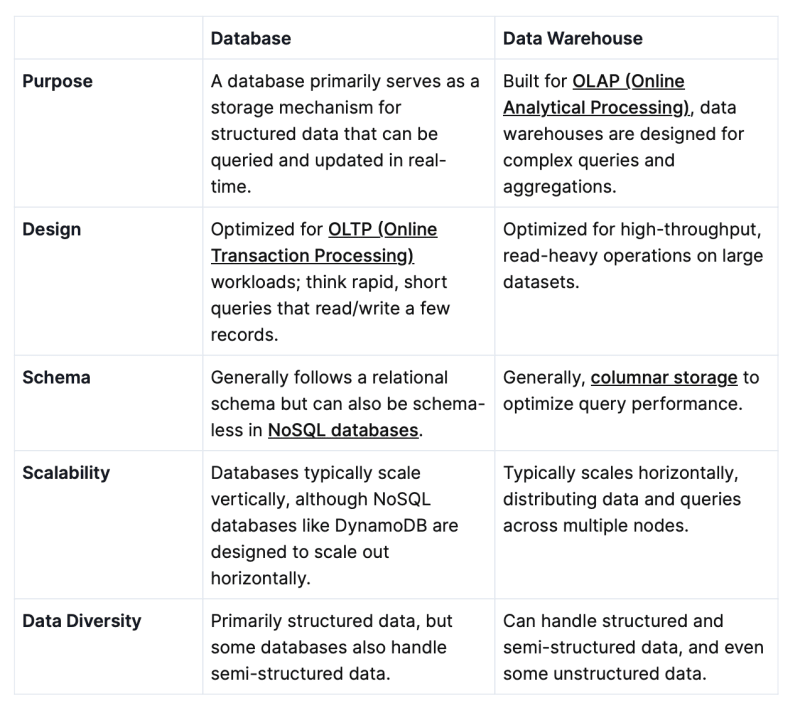Click the empty top-left header cell
800x708 pixels.
[109, 38]
